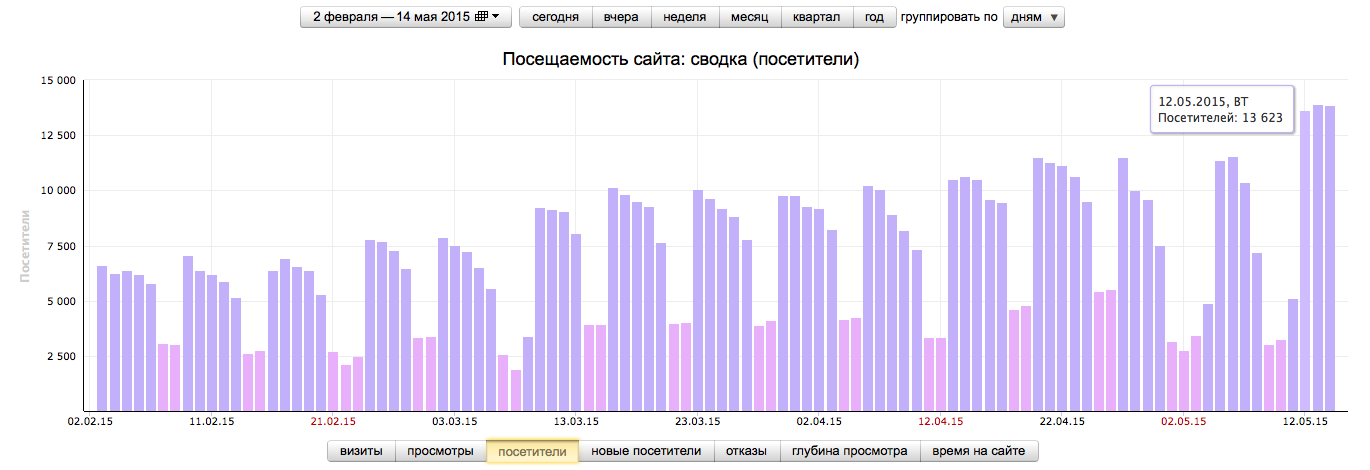Switch to the визиты metric tab
This screenshot has width=1370, height=470.
click(x=361, y=451)
